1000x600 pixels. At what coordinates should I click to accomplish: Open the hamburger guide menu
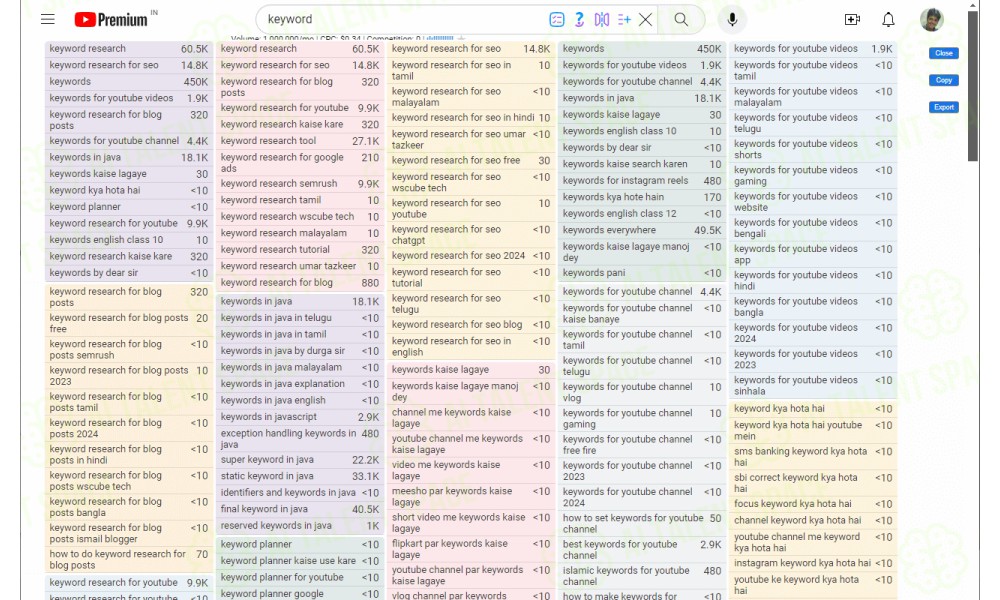48,19
